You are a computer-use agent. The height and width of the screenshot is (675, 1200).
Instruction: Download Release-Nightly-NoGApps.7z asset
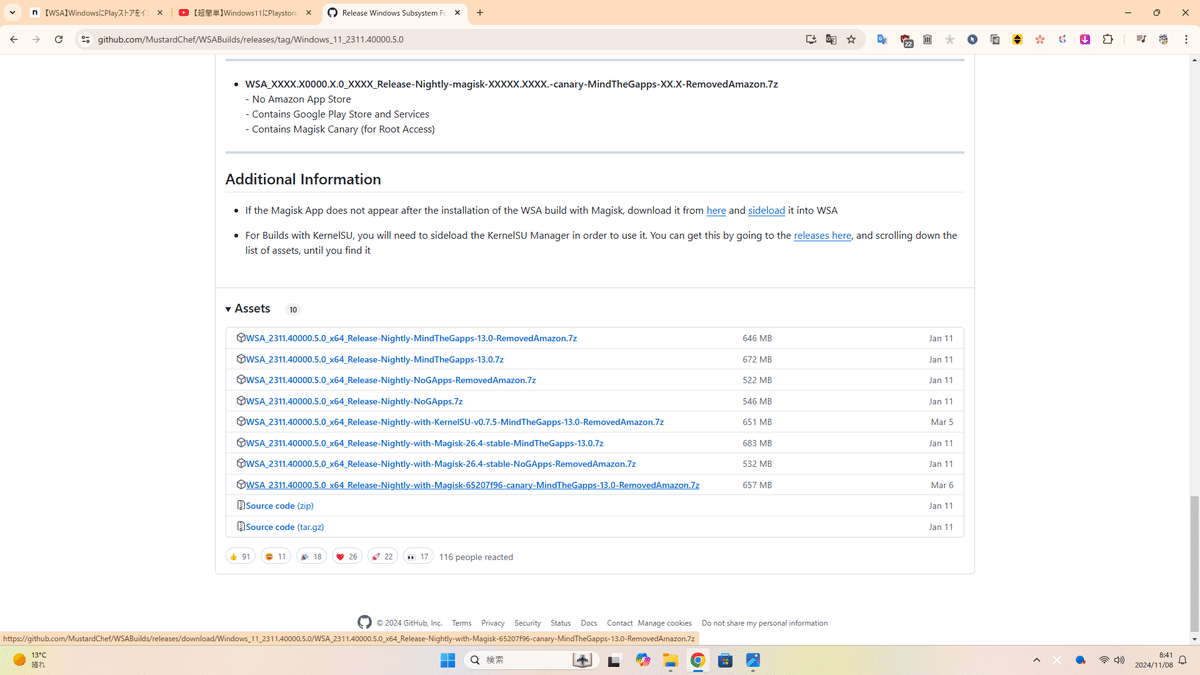pyautogui.click(x=354, y=401)
